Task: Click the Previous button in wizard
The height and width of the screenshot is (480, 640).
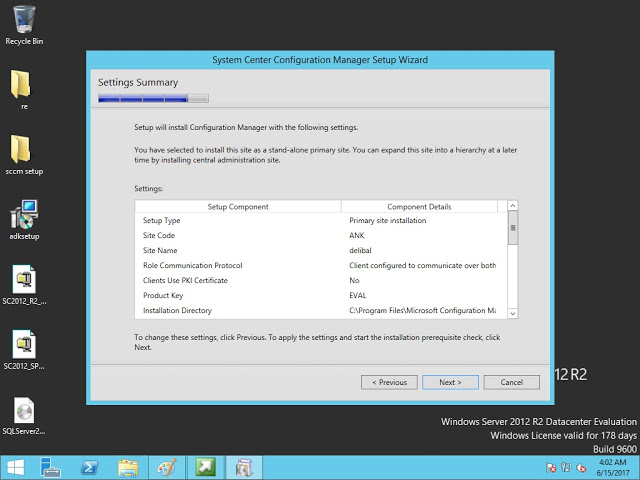Action: pyautogui.click(x=389, y=382)
